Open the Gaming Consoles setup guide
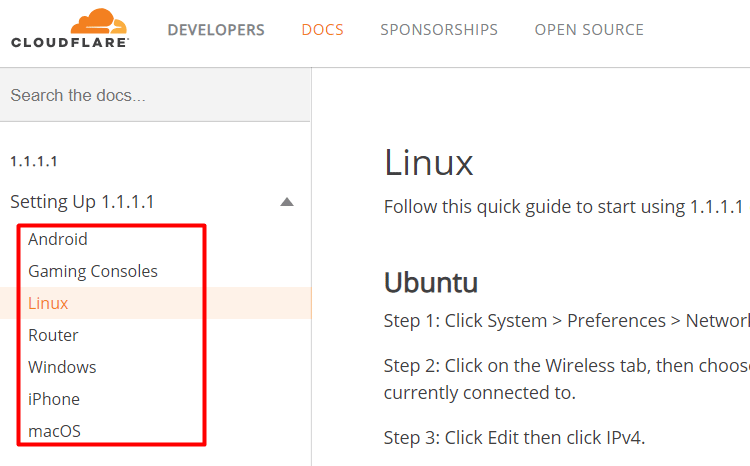This screenshot has height=466, width=750. tap(93, 271)
